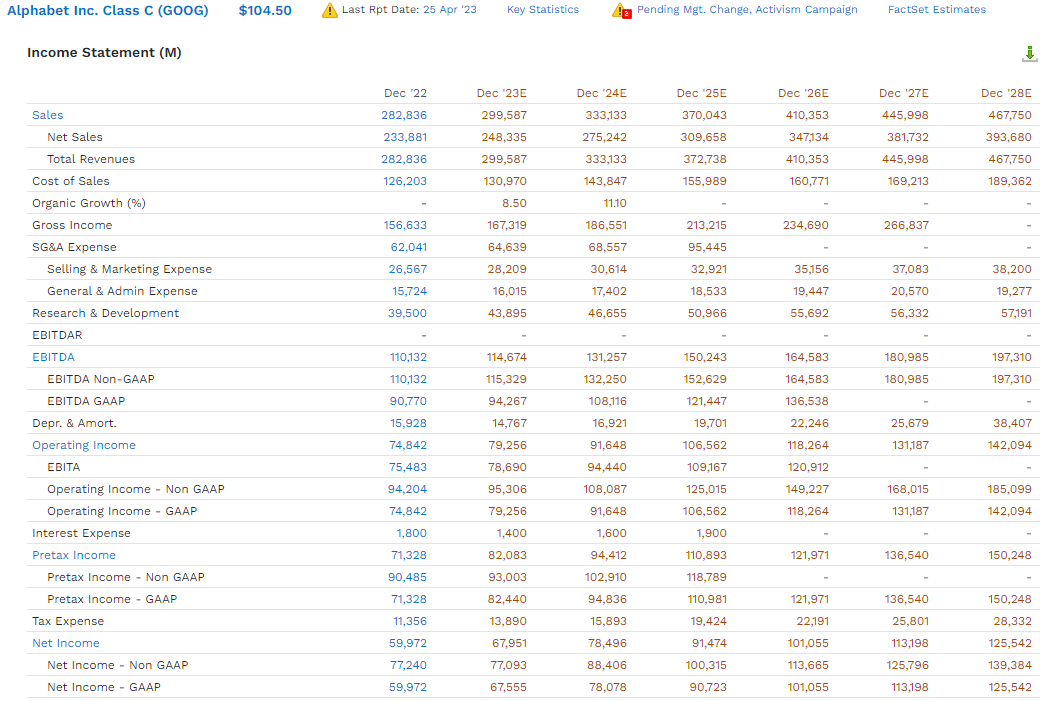Click Gross Income value 156,633
The image size is (1040, 701).
[405, 225]
